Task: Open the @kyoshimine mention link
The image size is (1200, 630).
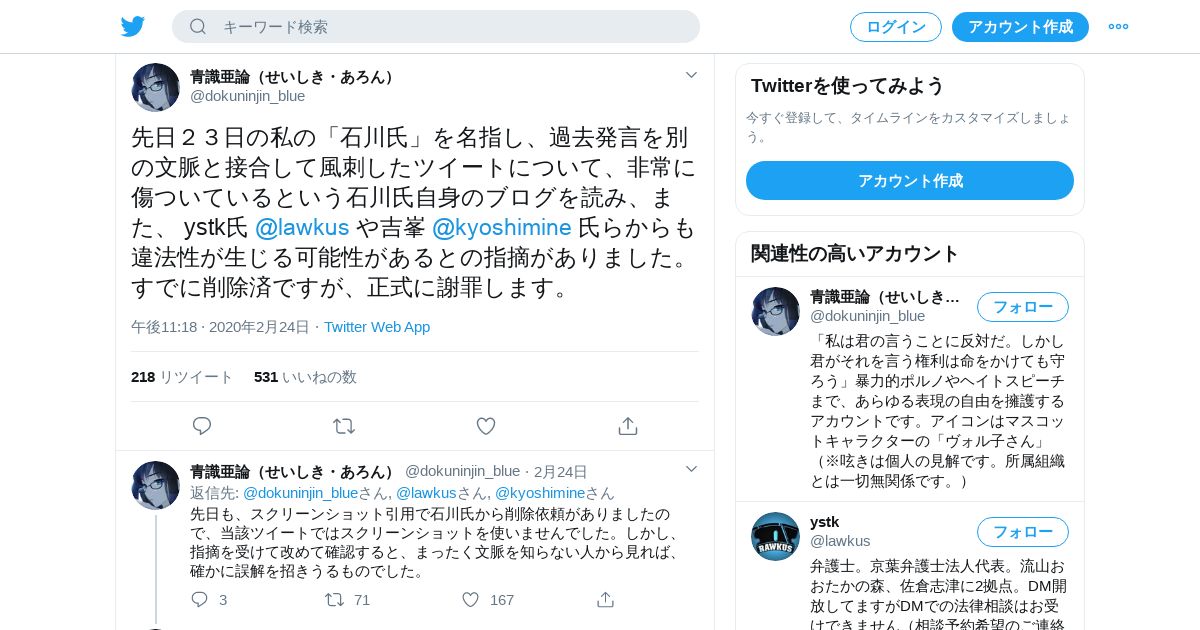Action: click(502, 228)
